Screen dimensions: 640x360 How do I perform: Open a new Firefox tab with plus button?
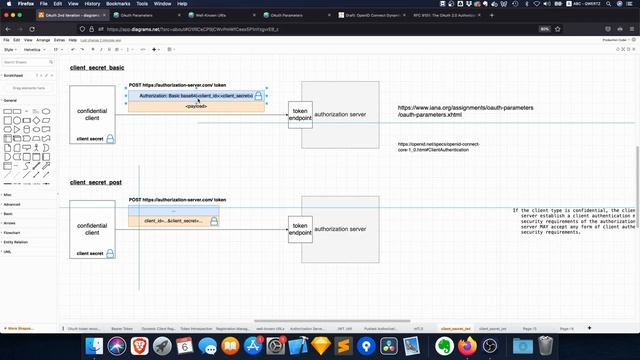pyautogui.click(x=491, y=15)
